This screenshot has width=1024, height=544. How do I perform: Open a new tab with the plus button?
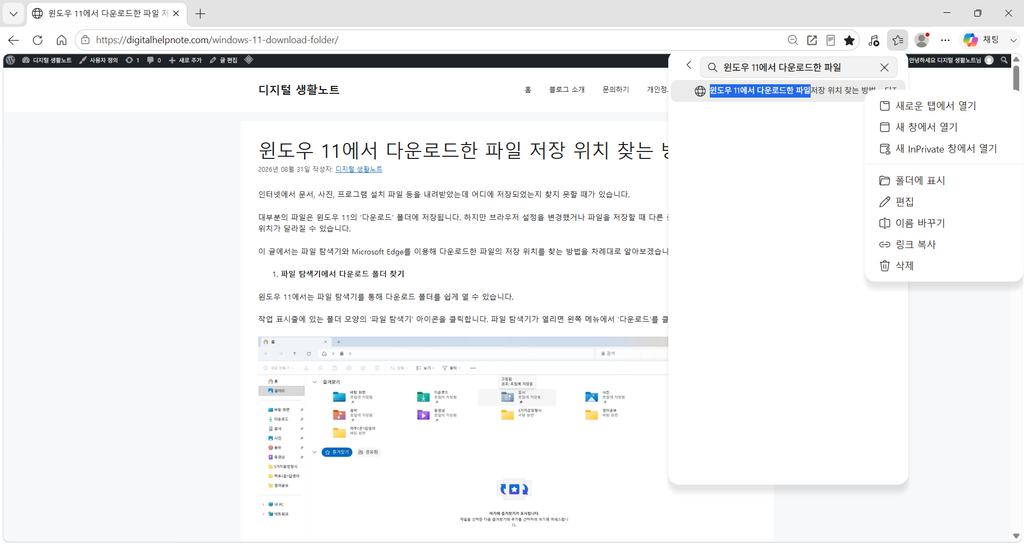coord(200,13)
